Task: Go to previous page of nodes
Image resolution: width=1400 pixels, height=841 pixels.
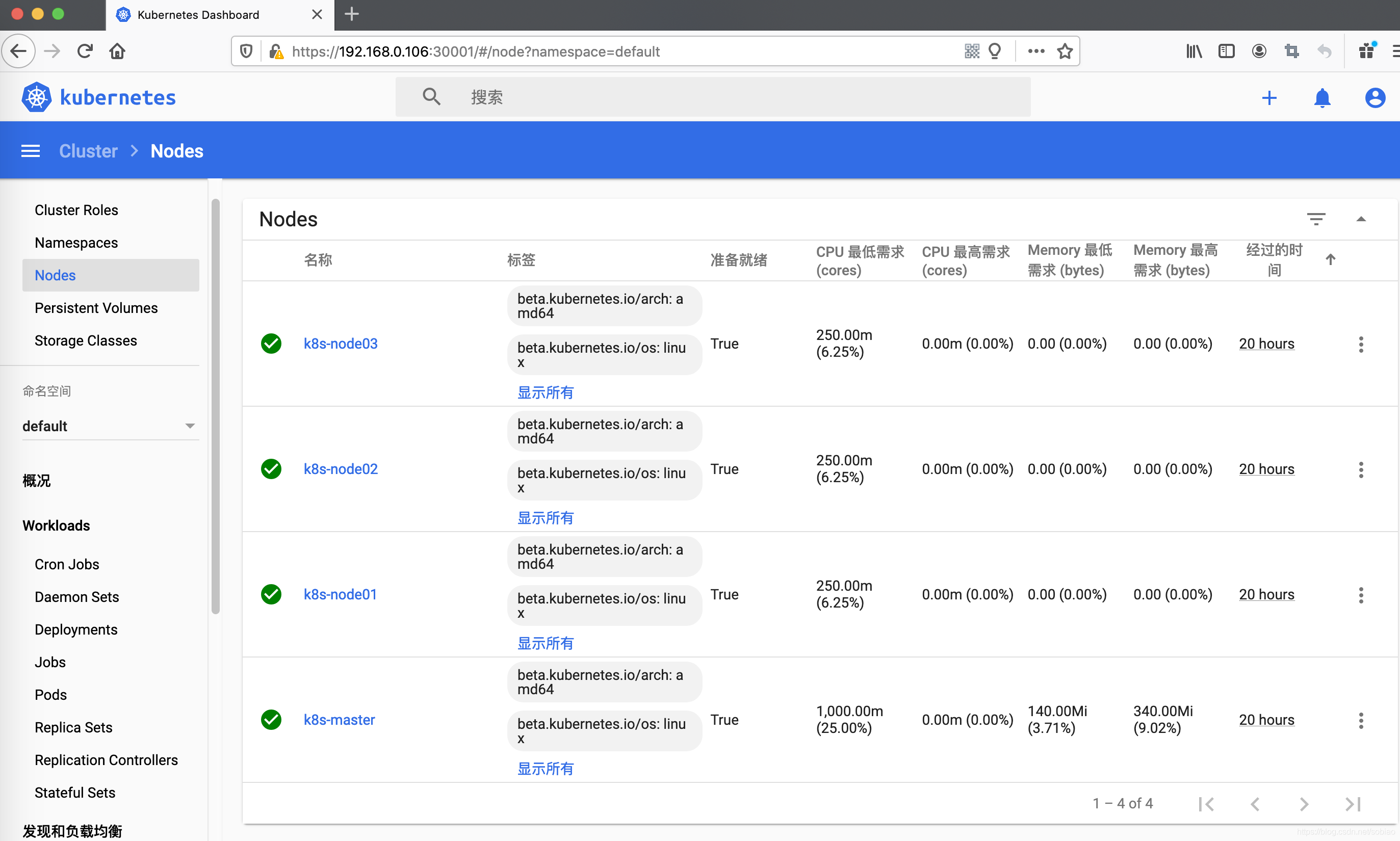Action: click(1255, 804)
